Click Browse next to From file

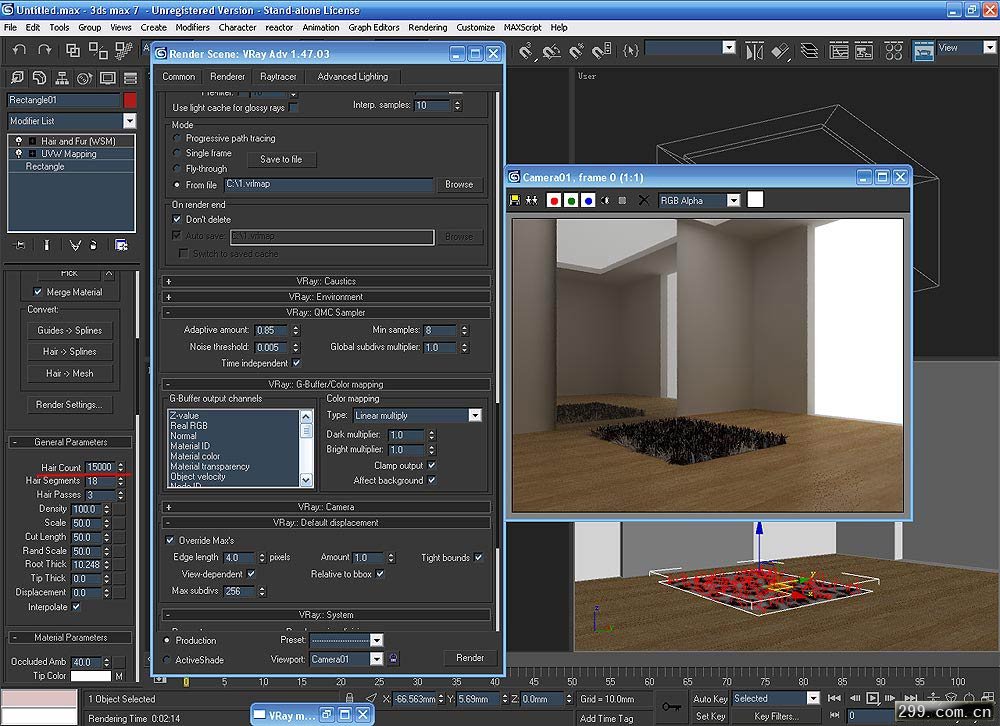tap(459, 184)
